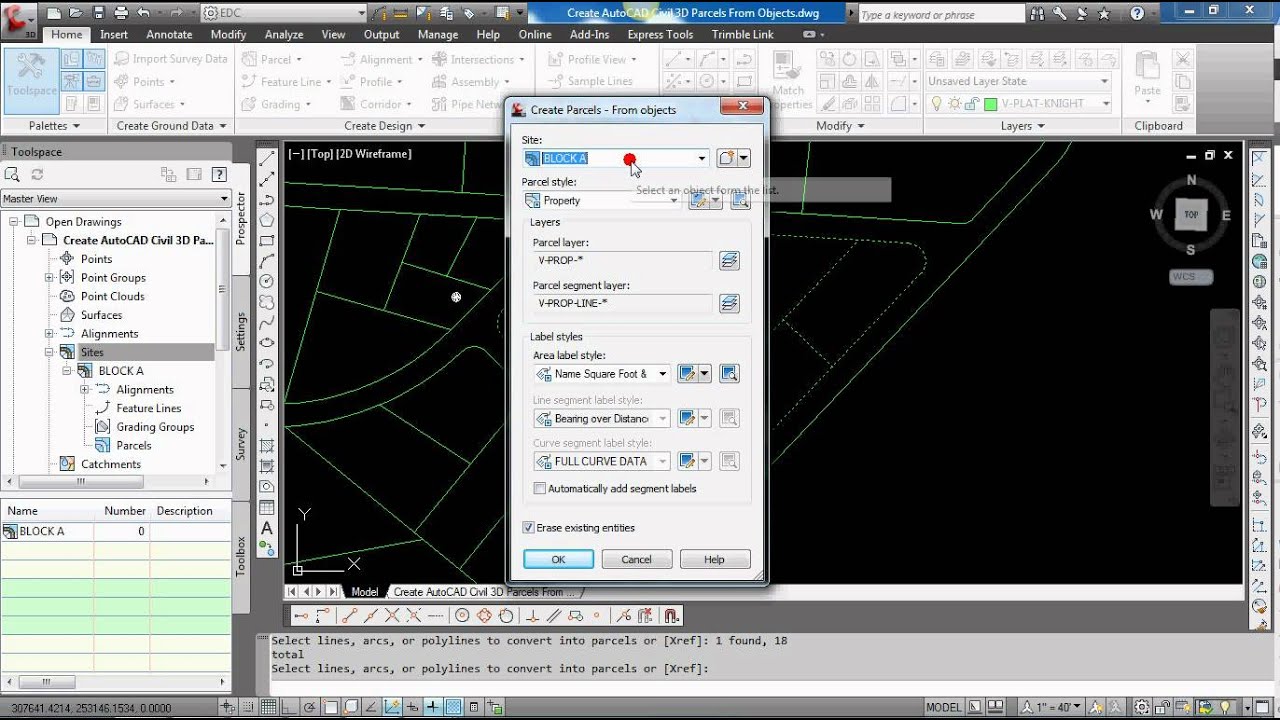Viewport: 1280px width, 720px height.
Task: Click Help in Create Parcels dialog
Action: [714, 560]
